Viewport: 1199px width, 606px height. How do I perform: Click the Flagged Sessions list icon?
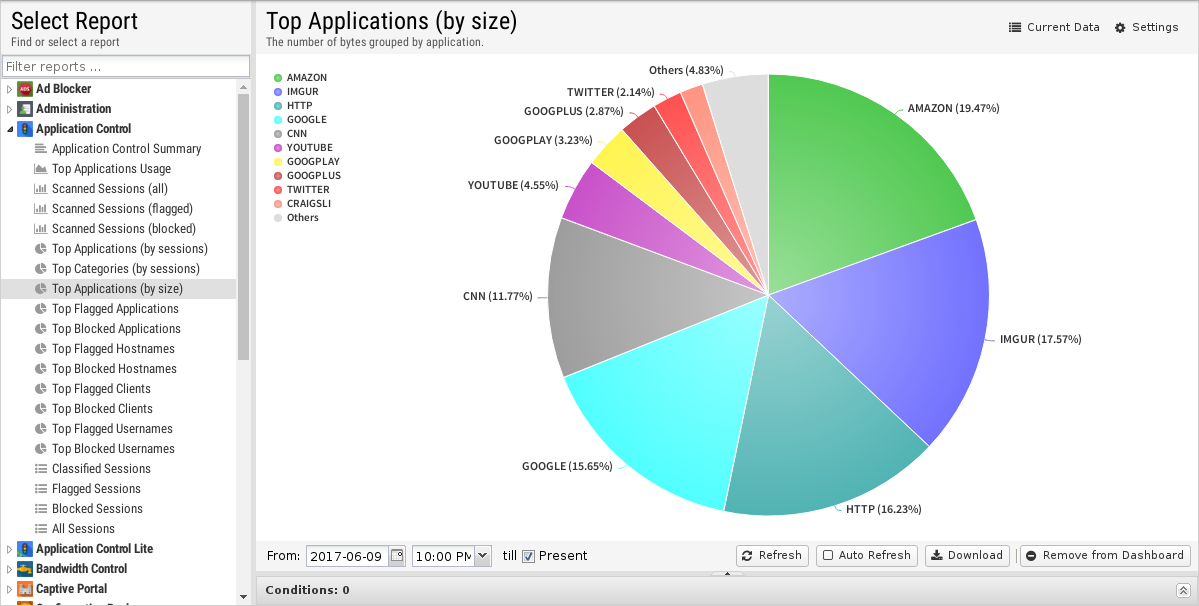click(x=41, y=488)
